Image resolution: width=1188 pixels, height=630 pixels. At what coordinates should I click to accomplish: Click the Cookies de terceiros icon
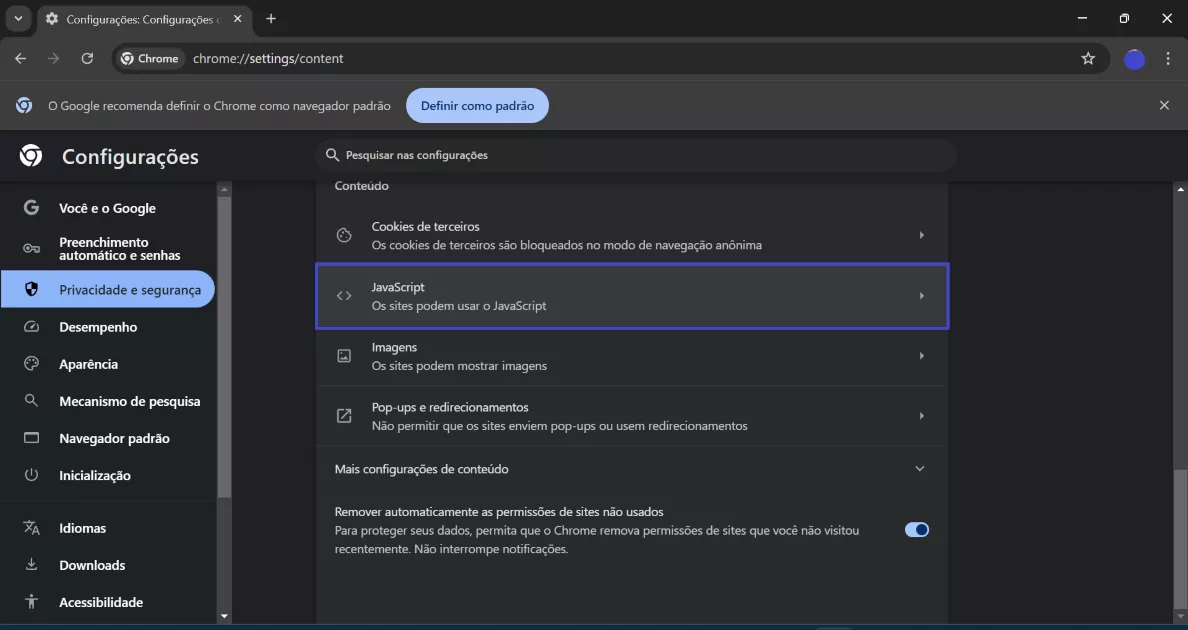(343, 234)
